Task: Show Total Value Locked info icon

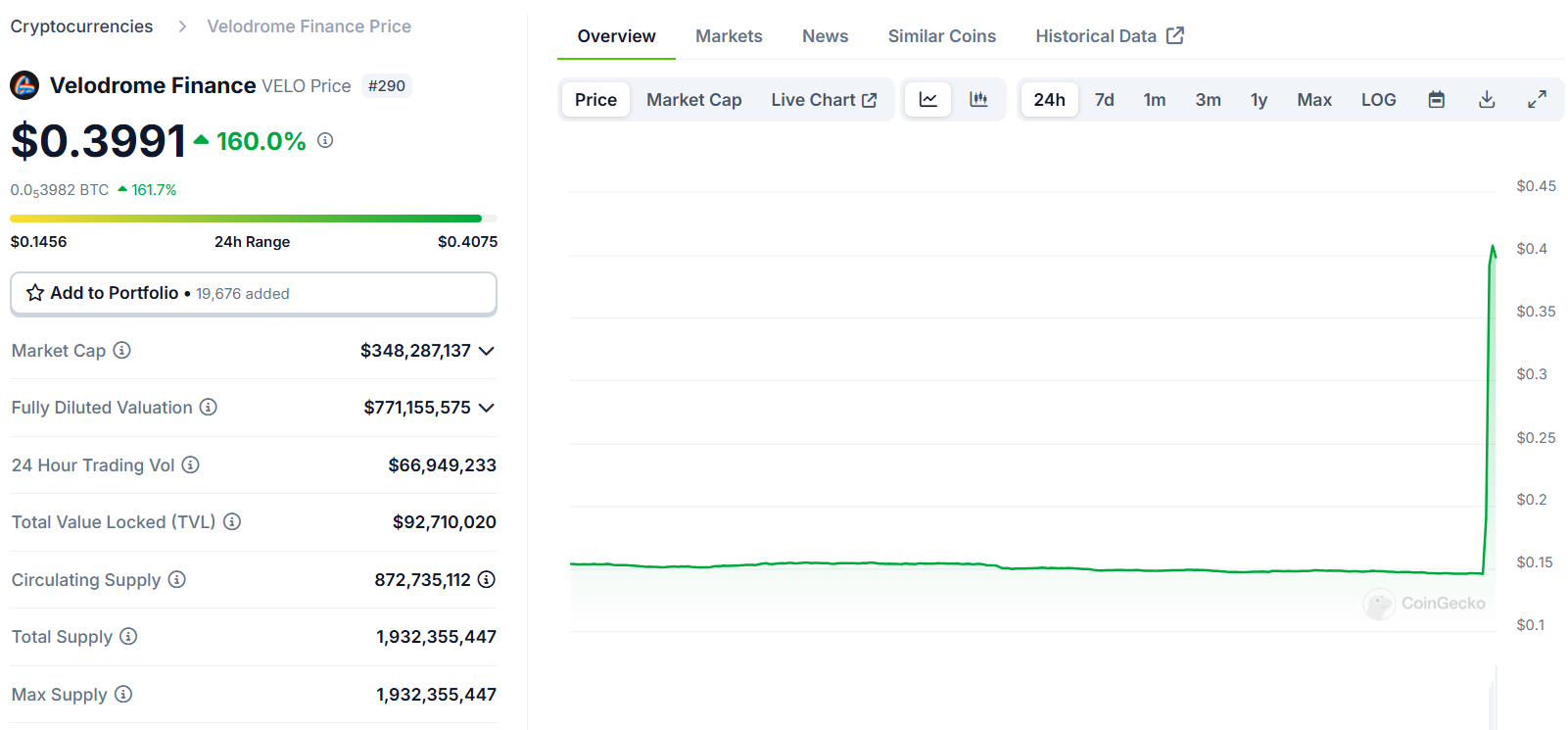Action: pyautogui.click(x=232, y=521)
